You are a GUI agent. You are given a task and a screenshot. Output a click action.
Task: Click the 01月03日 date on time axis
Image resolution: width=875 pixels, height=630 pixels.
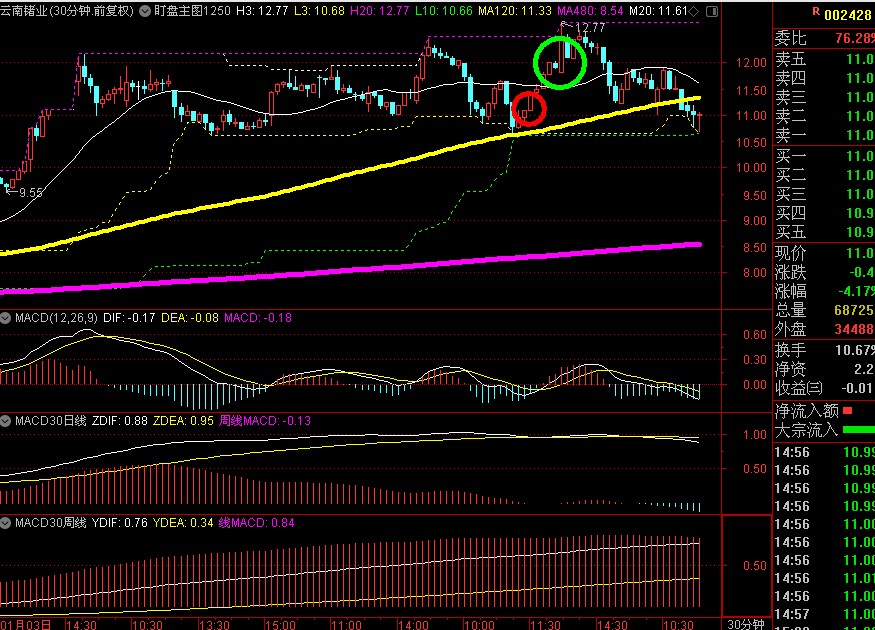(x=26, y=624)
